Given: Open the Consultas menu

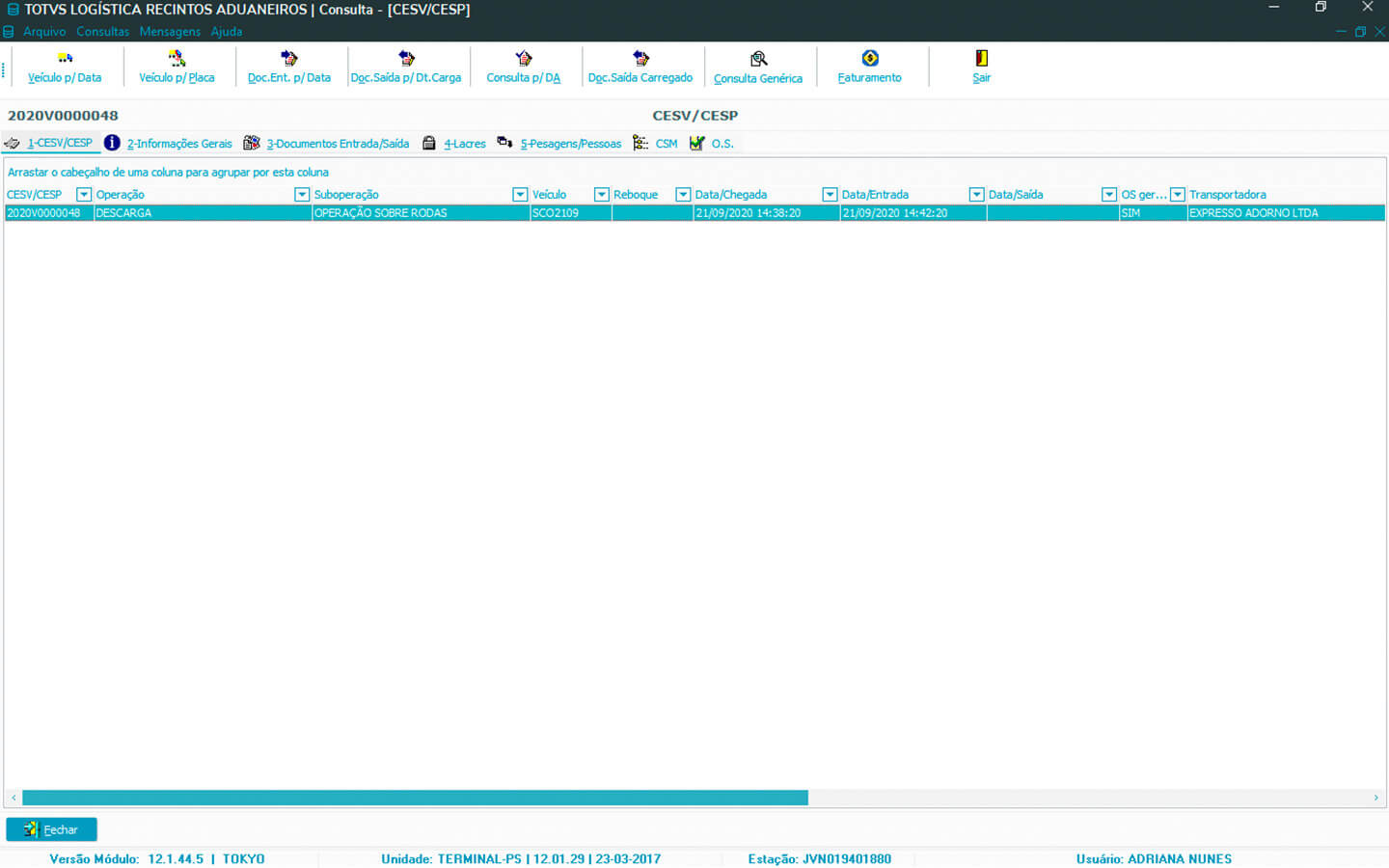Looking at the screenshot, I should 102,32.
